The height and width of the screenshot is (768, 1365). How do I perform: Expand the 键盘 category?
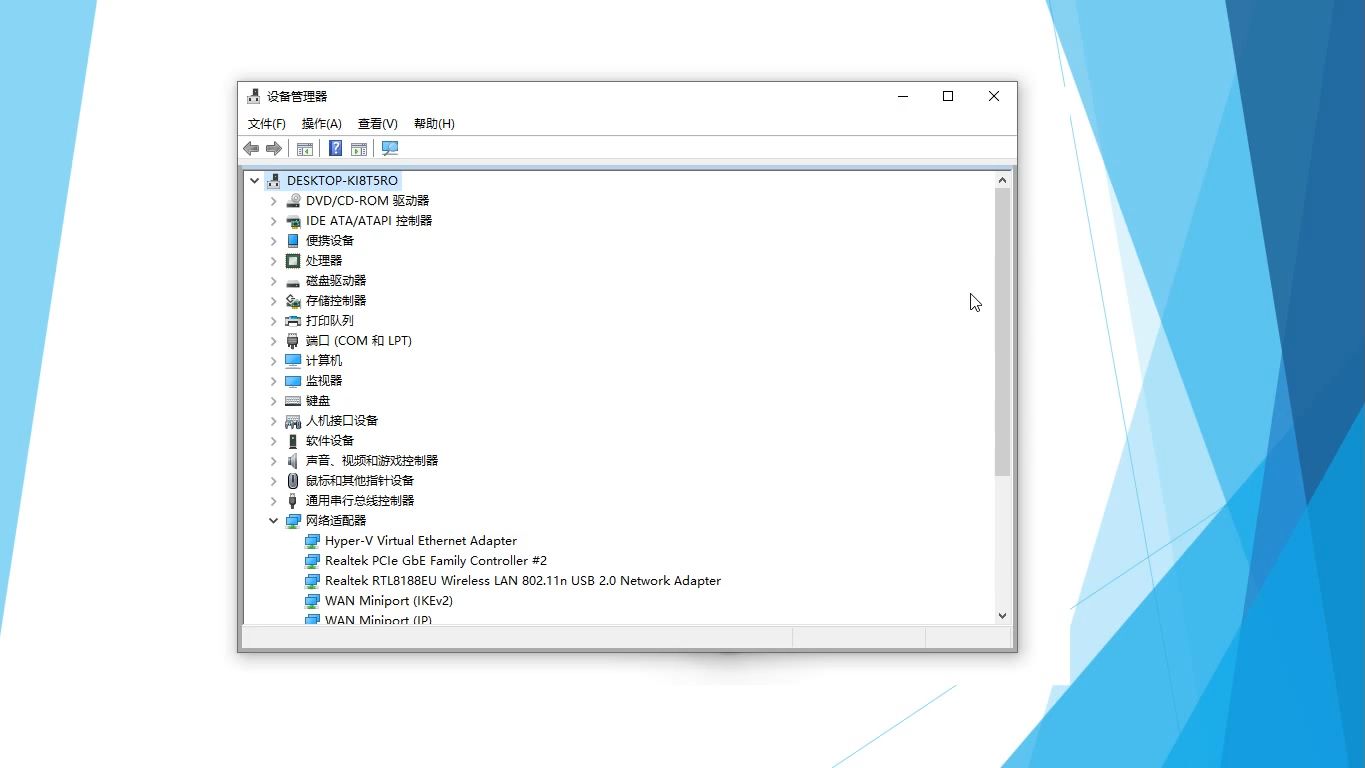[x=274, y=401]
